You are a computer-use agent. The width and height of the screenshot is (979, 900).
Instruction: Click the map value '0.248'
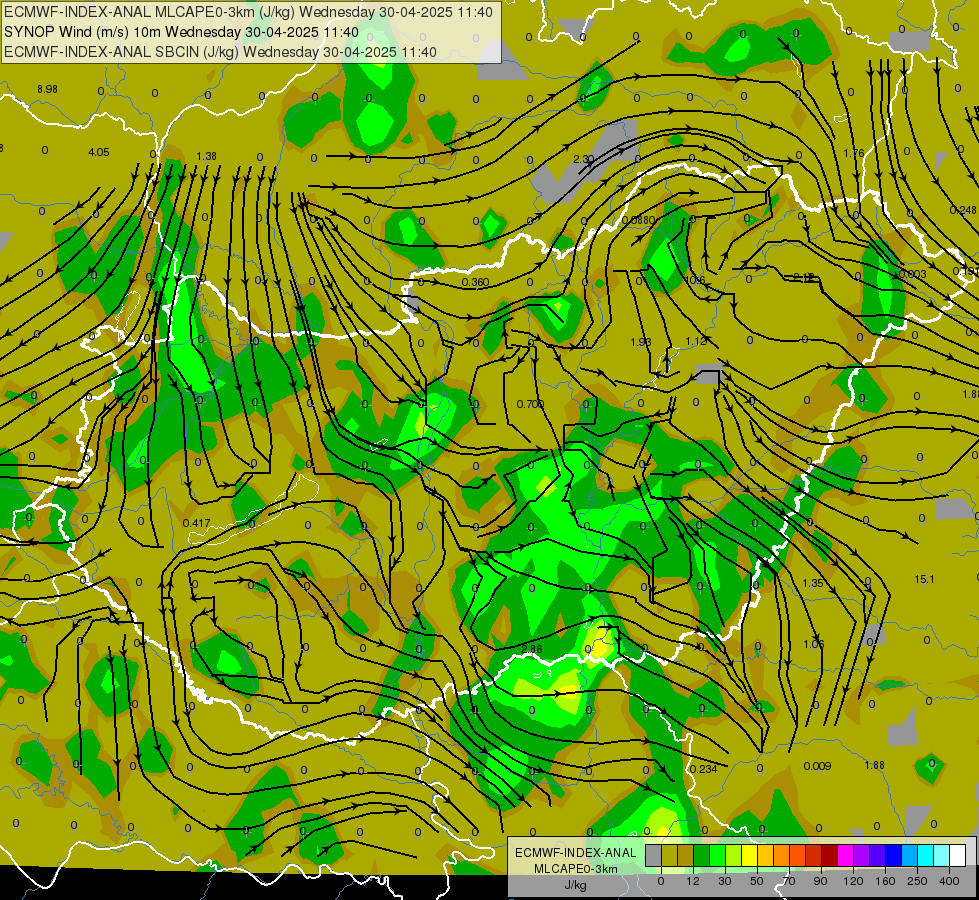point(963,210)
